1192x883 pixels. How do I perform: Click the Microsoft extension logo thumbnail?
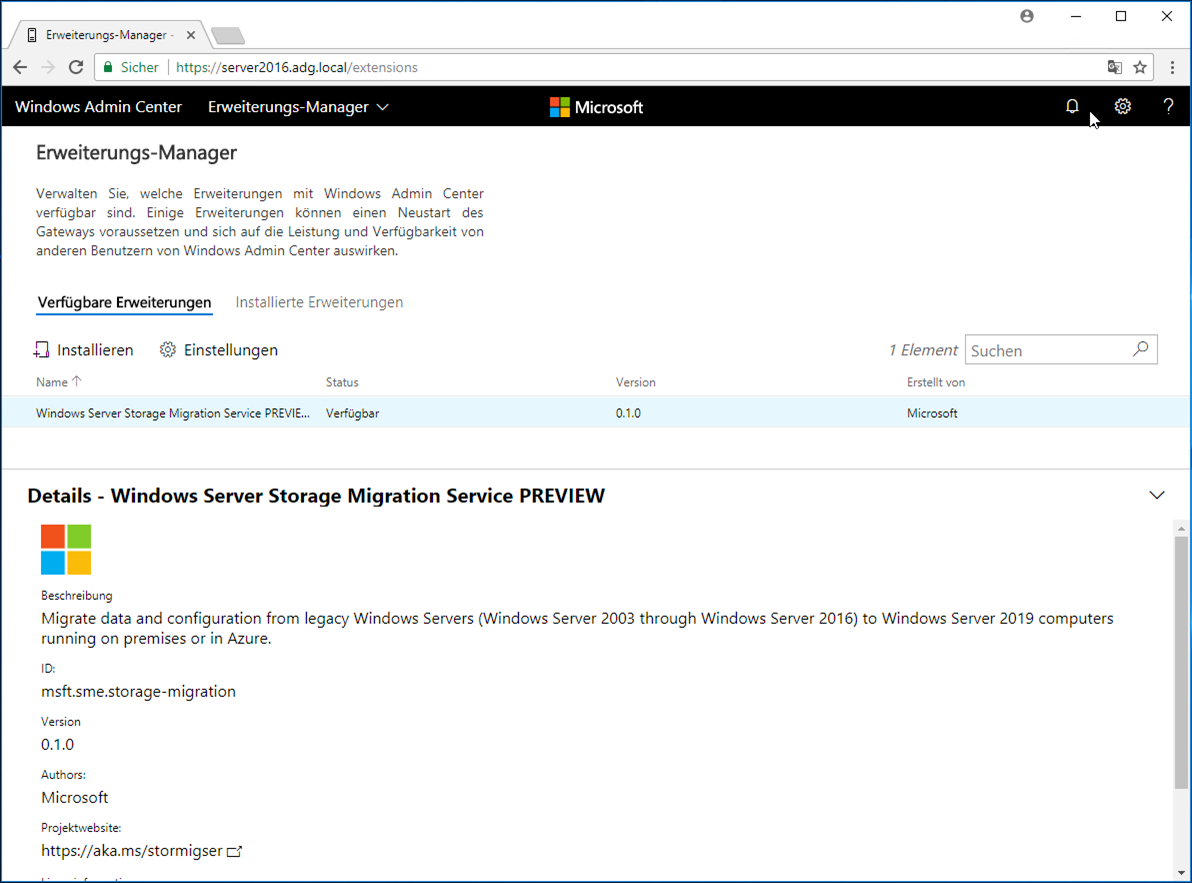(66, 549)
